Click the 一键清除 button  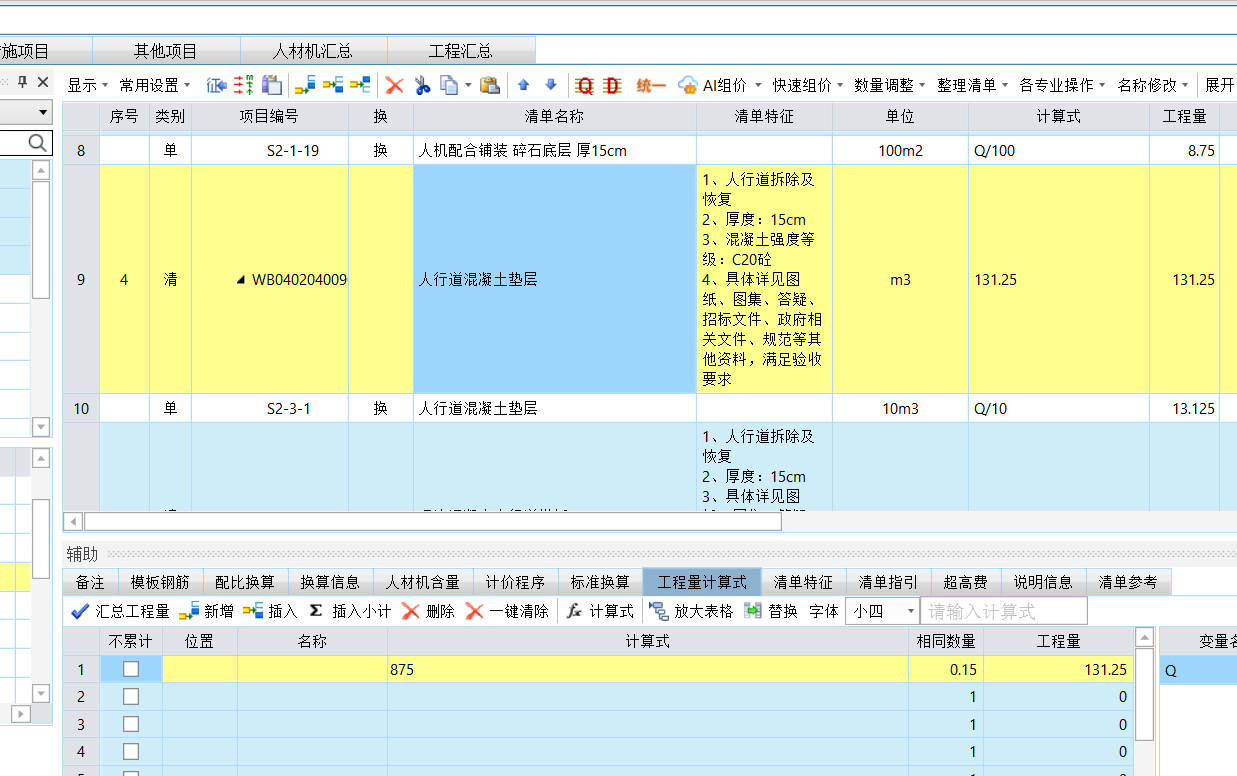tap(507, 611)
